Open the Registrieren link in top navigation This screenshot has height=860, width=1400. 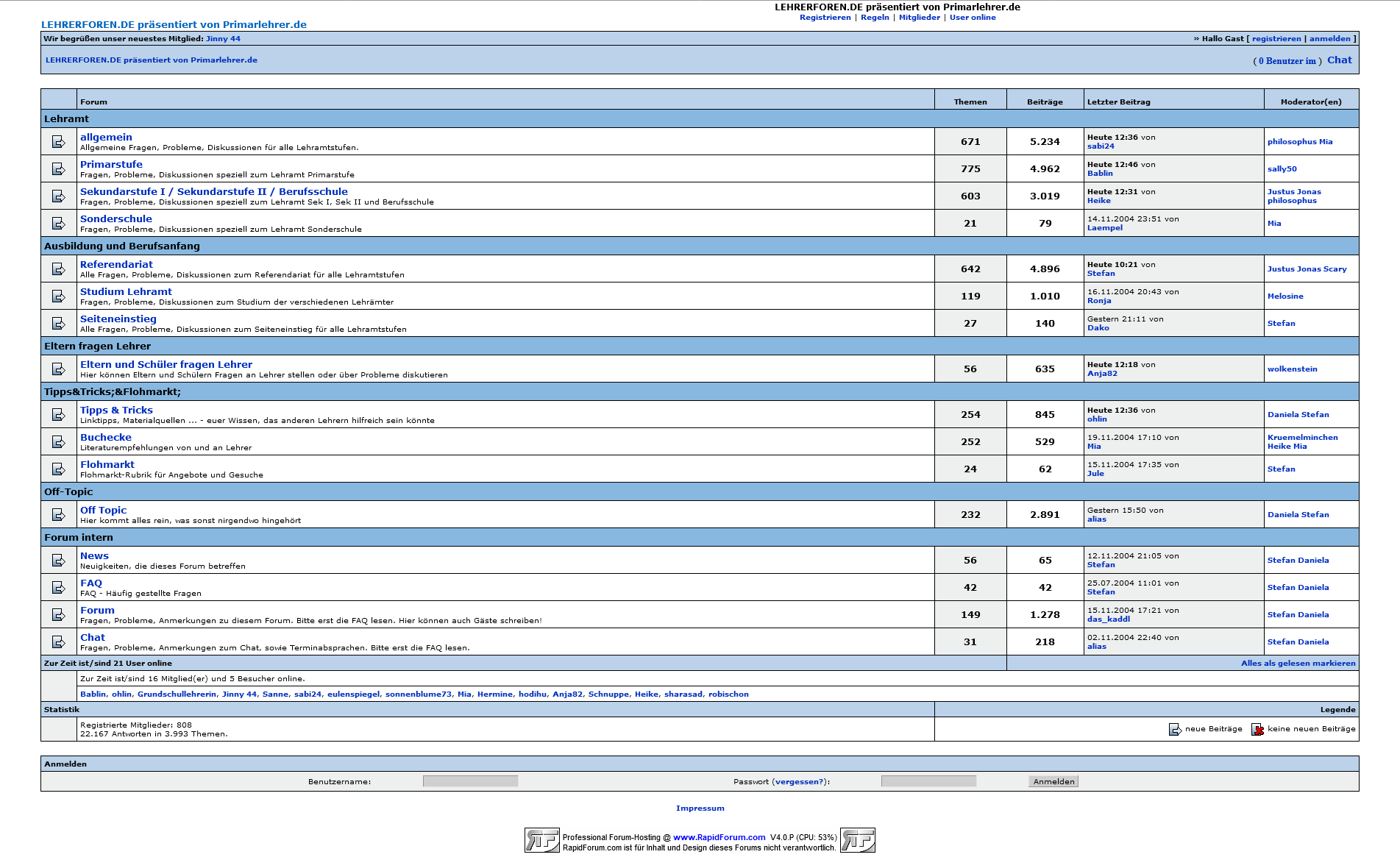point(825,18)
